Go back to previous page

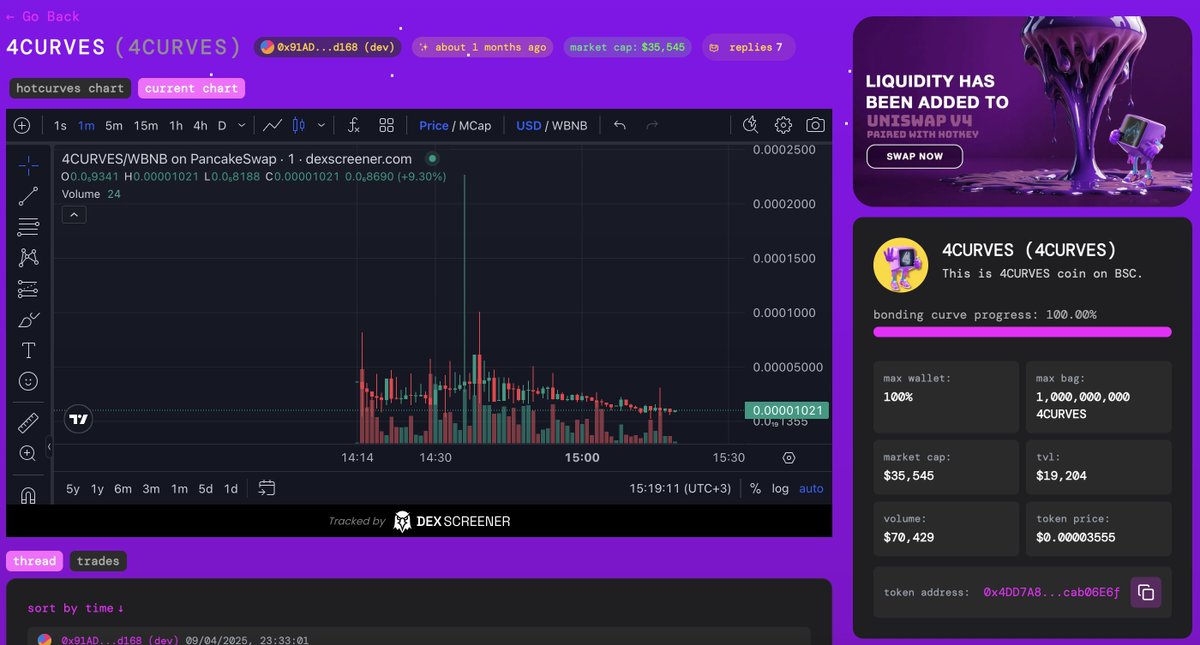coord(43,16)
